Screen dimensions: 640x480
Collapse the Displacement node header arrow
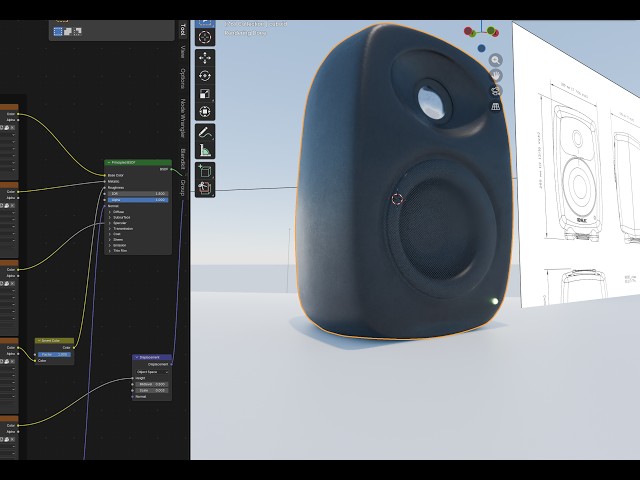click(136, 357)
